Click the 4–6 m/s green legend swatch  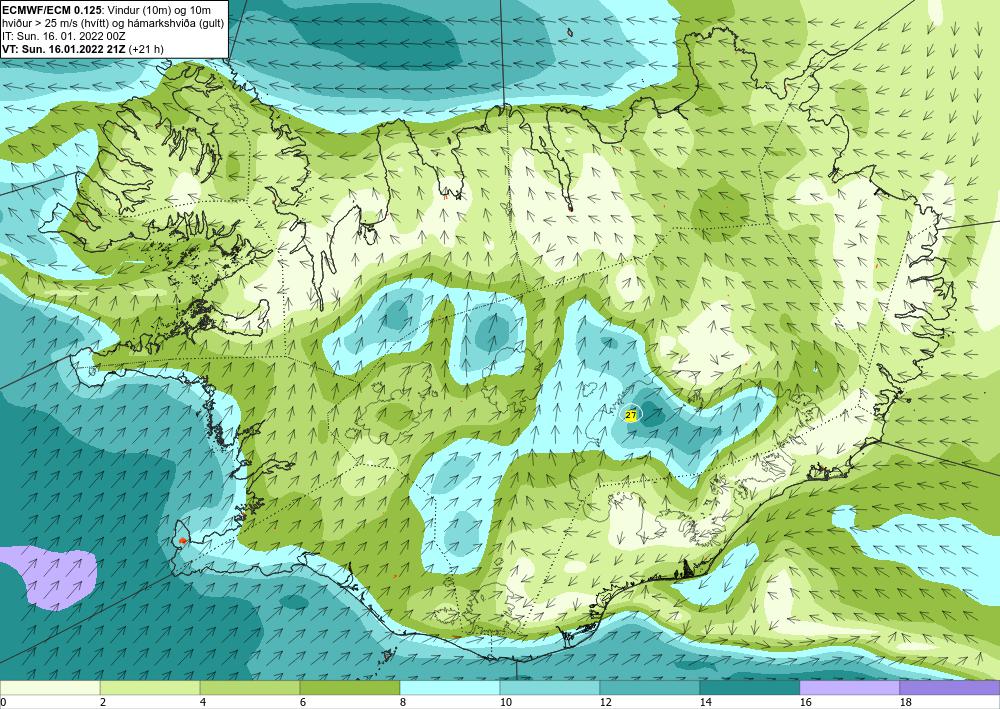click(x=250, y=688)
